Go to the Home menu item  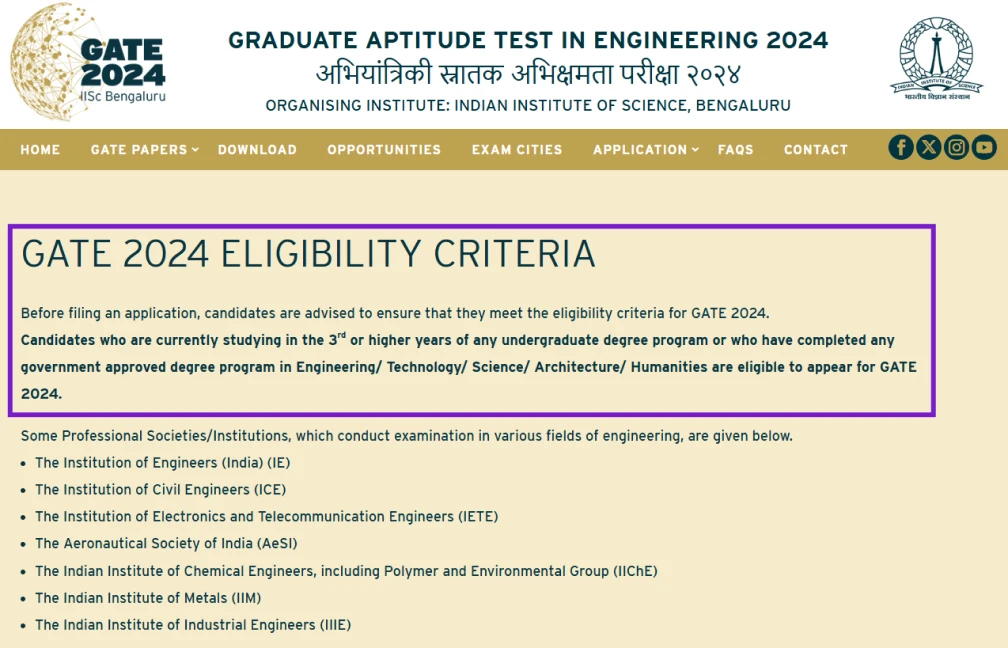40,150
